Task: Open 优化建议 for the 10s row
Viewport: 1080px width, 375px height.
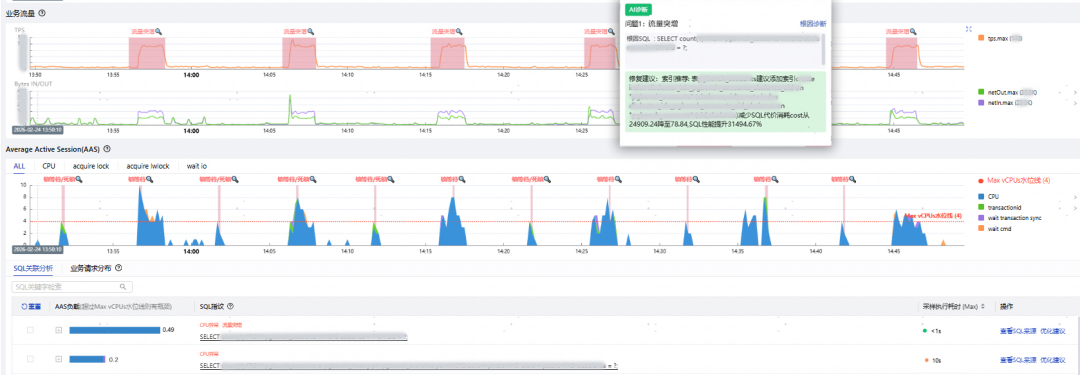Action: pos(1053,360)
